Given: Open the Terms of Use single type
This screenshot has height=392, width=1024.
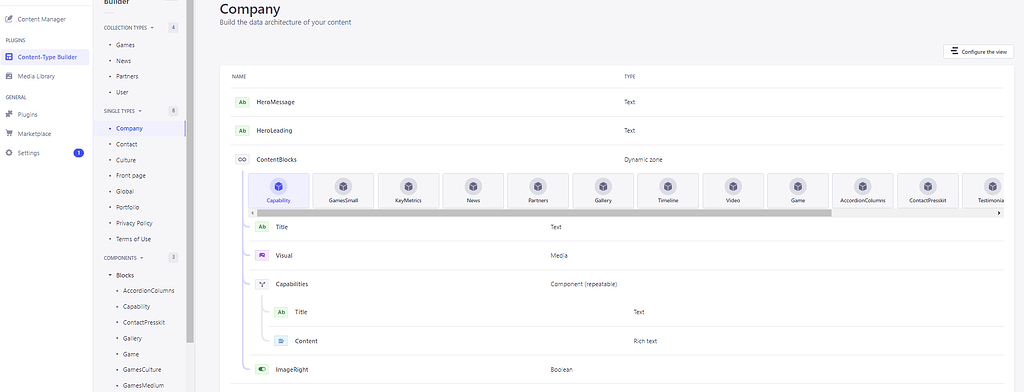Looking at the screenshot, I should pyautogui.click(x=133, y=239).
